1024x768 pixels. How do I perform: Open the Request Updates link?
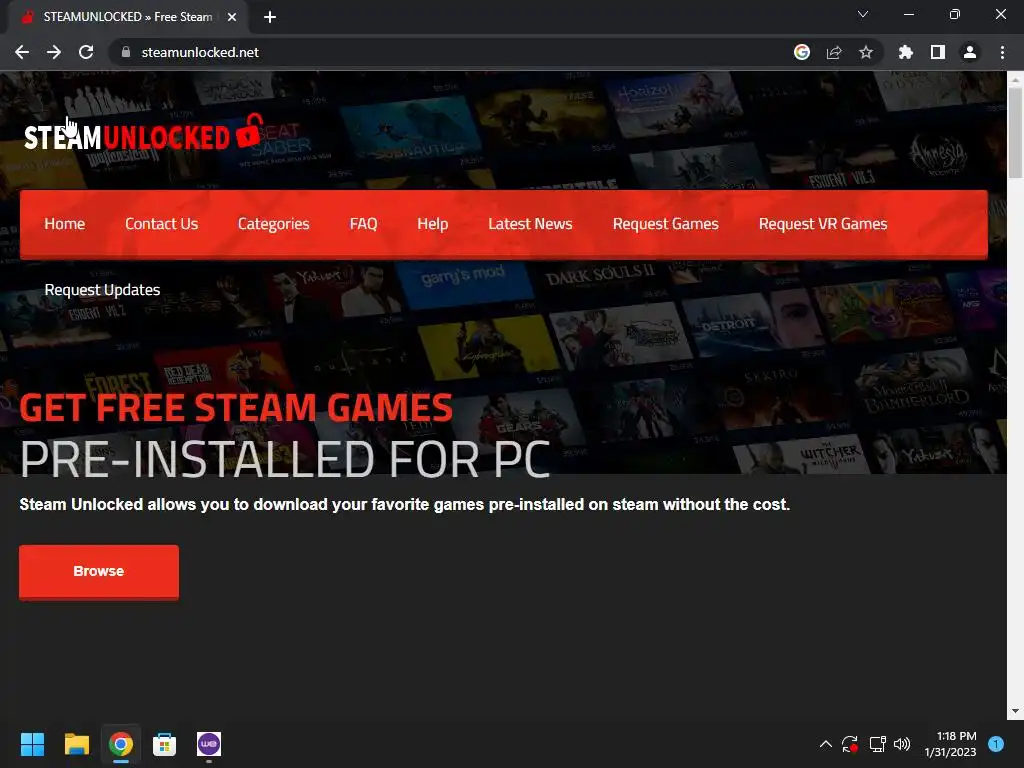102,290
